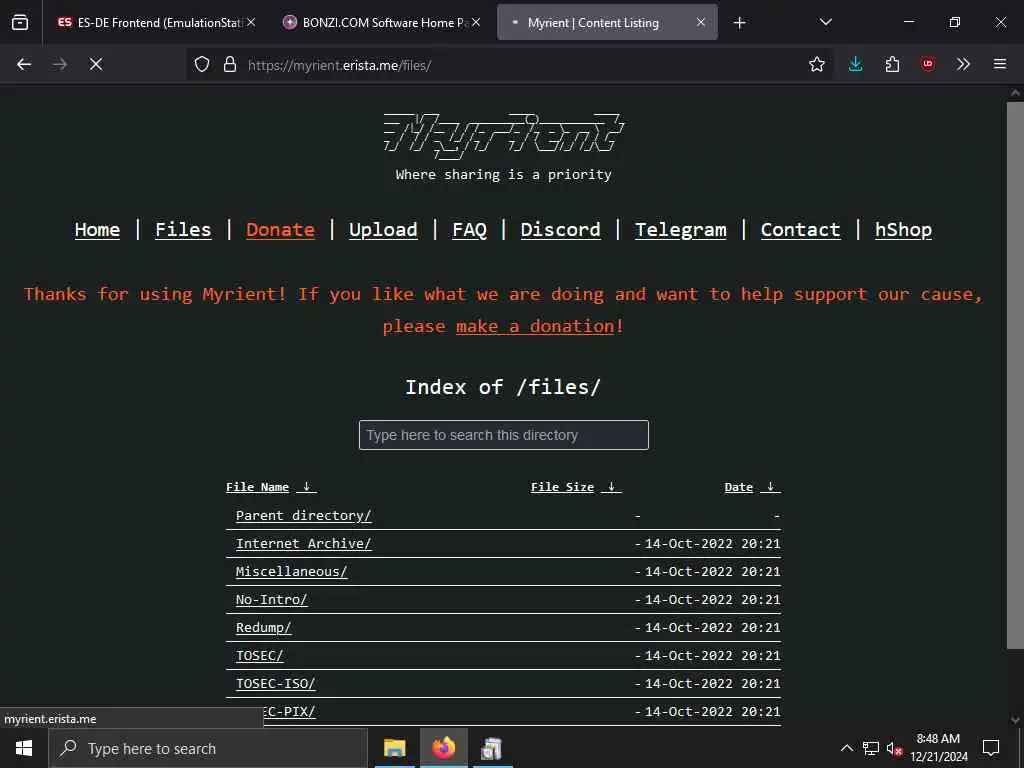The height and width of the screenshot is (768, 1024).
Task: Close the BONZI.COM tab
Action: (x=476, y=22)
